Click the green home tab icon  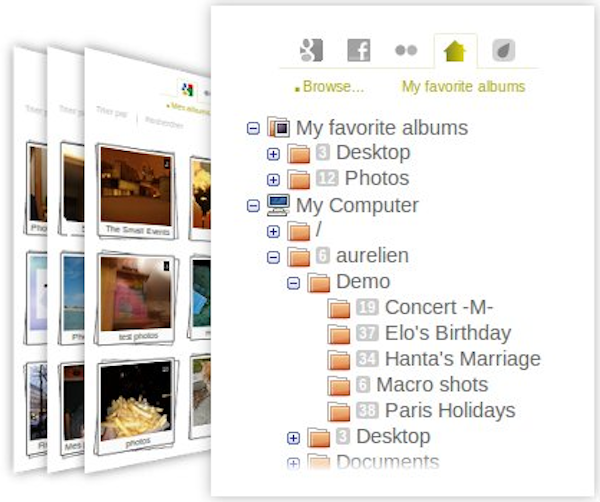coord(455,51)
